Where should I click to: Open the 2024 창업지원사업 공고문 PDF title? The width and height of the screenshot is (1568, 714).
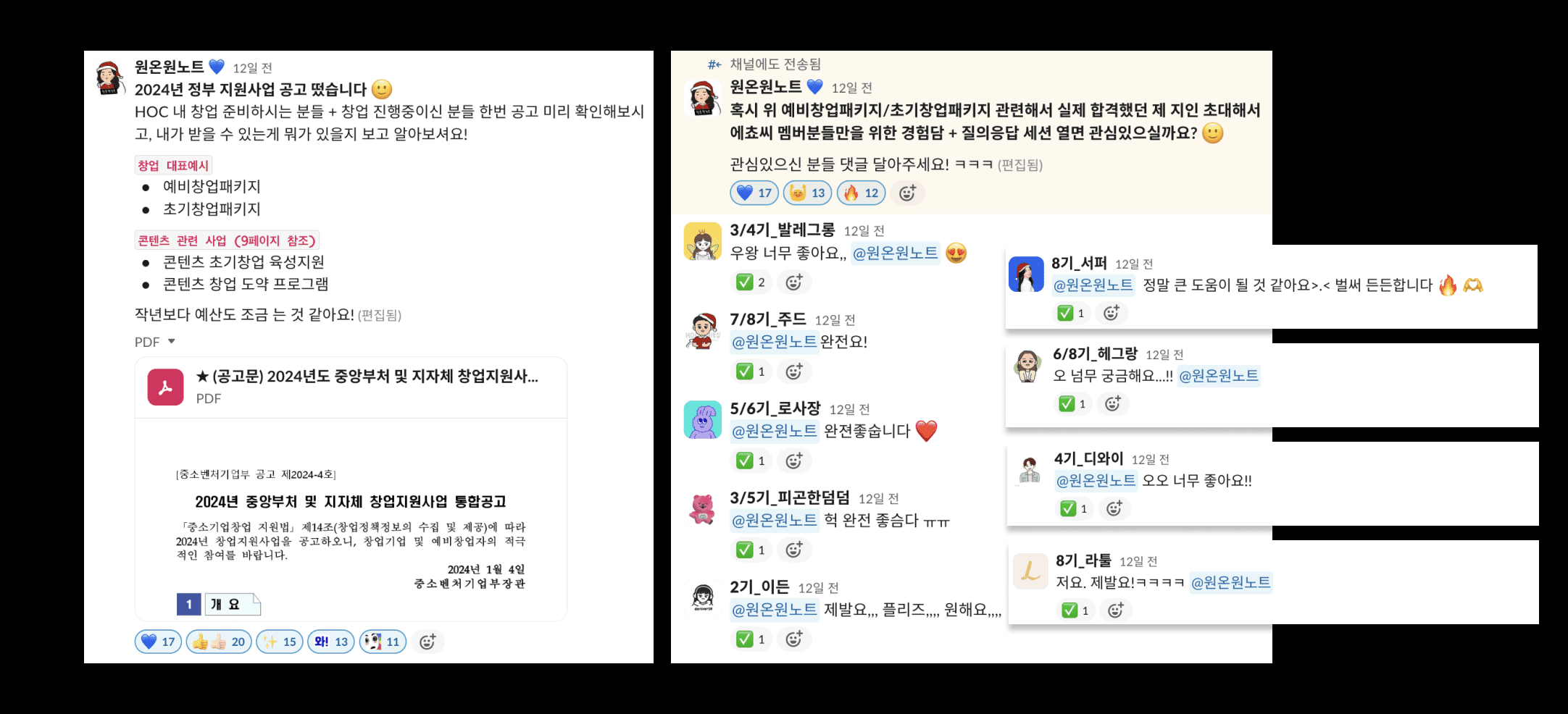click(367, 377)
